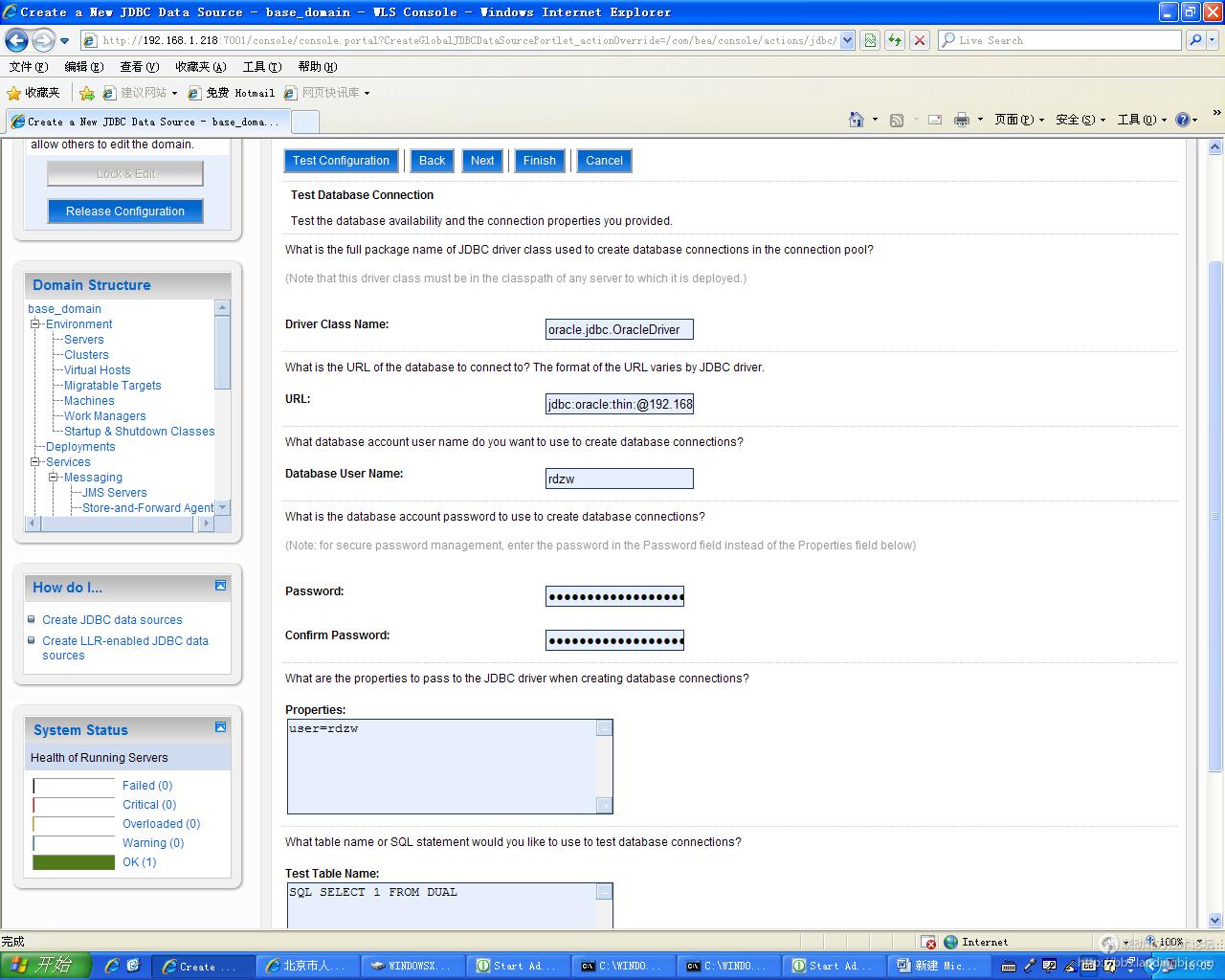Click the Home icon in command bar

pos(857,120)
